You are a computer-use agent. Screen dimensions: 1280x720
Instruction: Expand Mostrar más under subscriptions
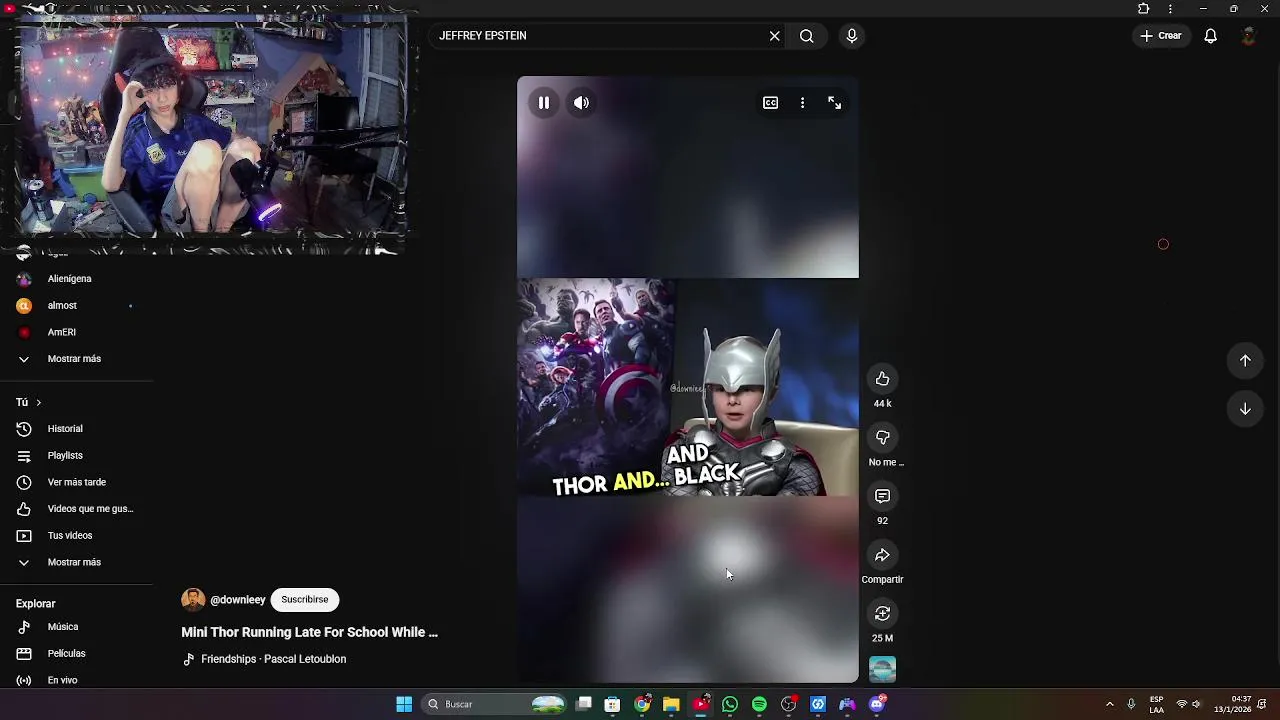coord(76,359)
